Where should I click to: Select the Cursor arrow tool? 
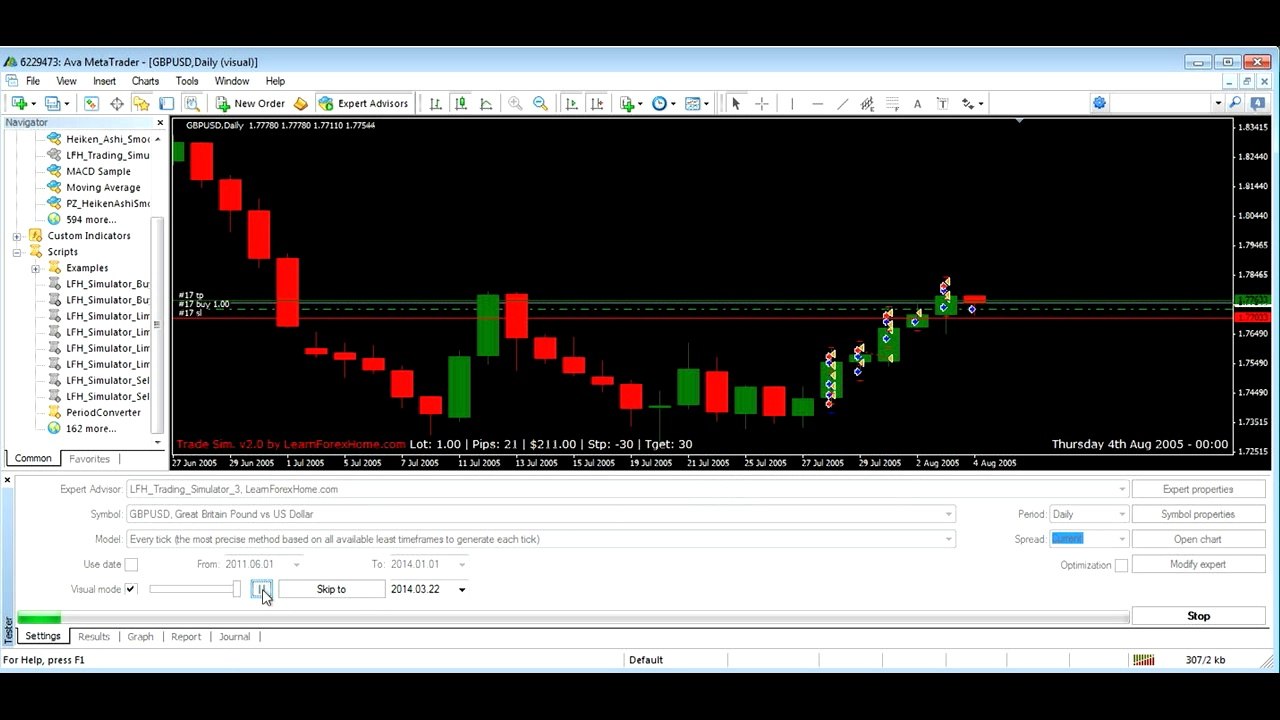click(736, 103)
